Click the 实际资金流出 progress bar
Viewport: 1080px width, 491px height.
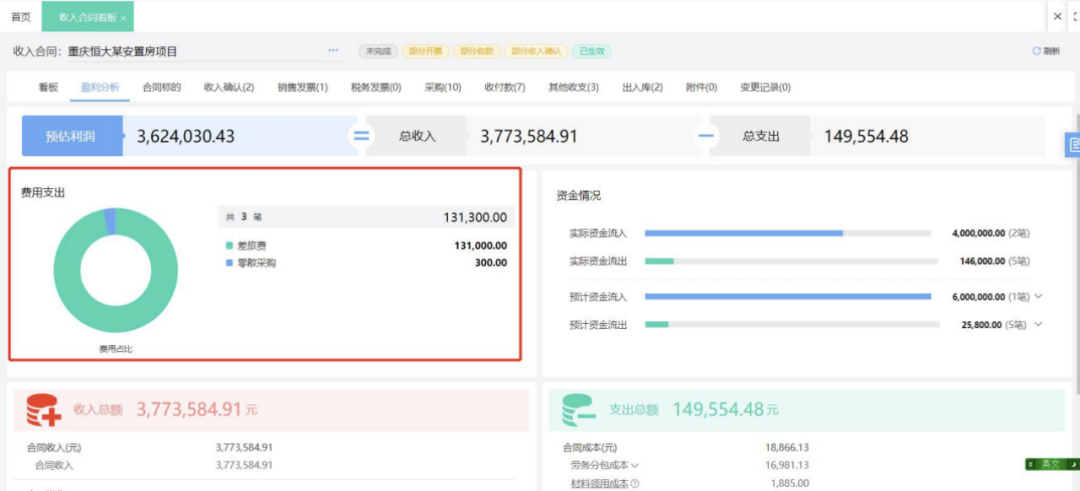(791, 261)
